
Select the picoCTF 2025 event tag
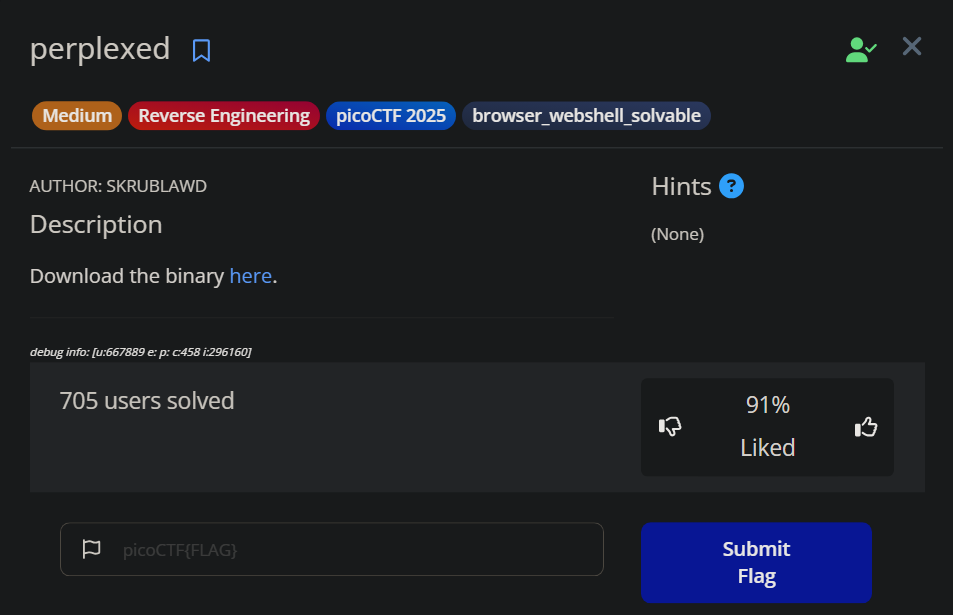pyautogui.click(x=390, y=115)
